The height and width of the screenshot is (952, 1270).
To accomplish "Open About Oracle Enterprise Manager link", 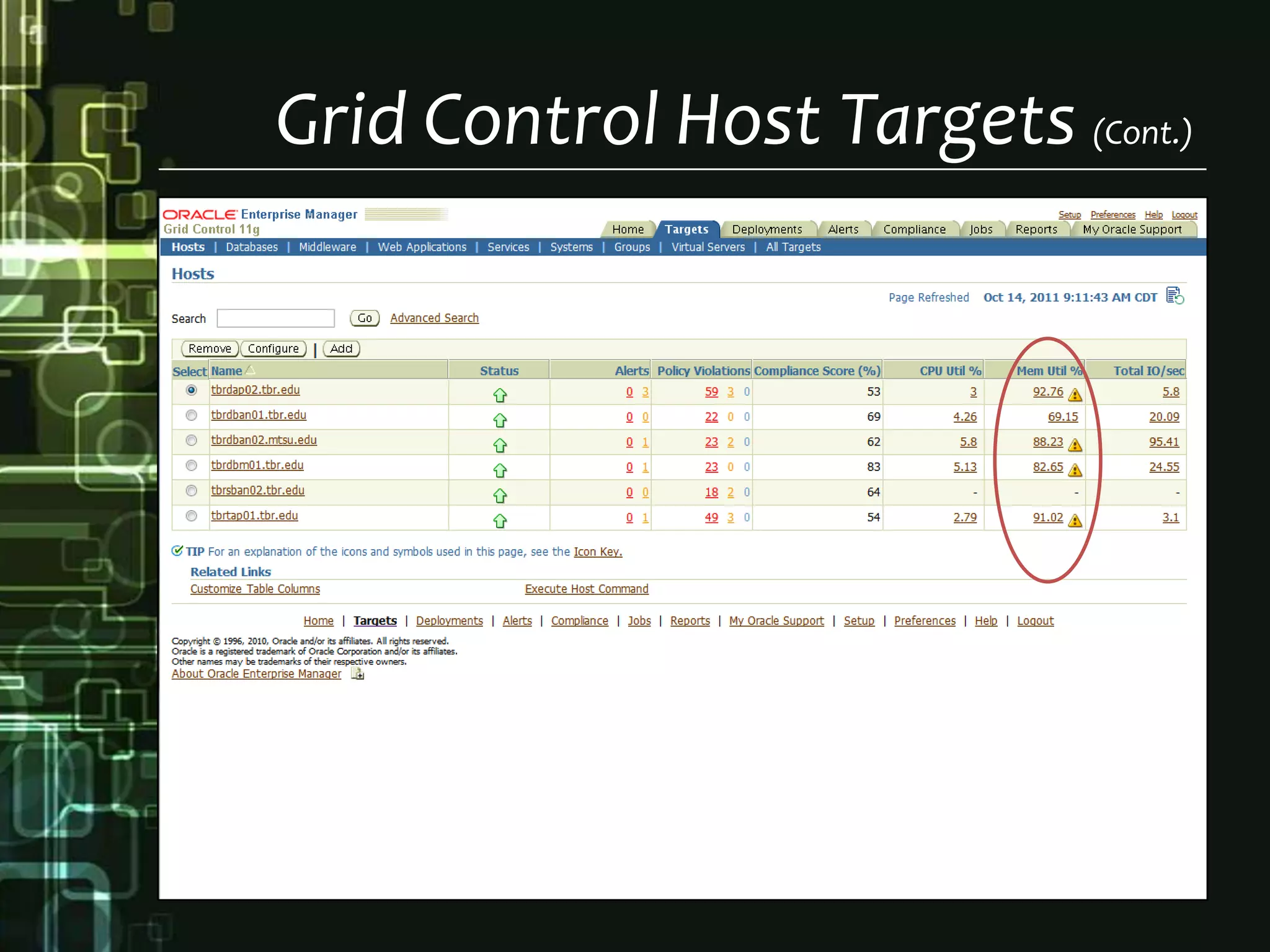I will (256, 674).
